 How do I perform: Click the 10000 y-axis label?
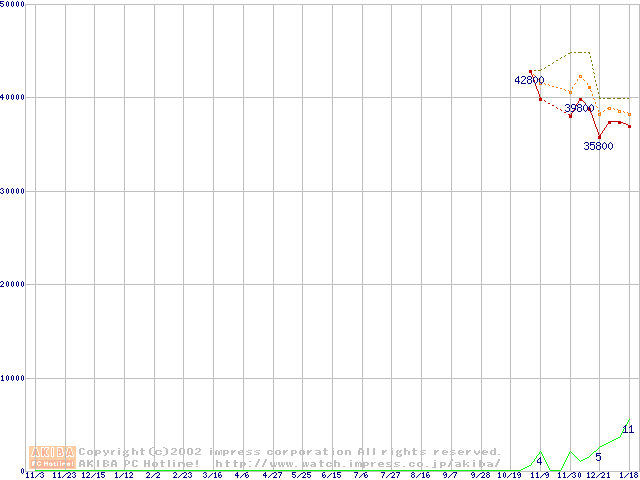pos(14,378)
